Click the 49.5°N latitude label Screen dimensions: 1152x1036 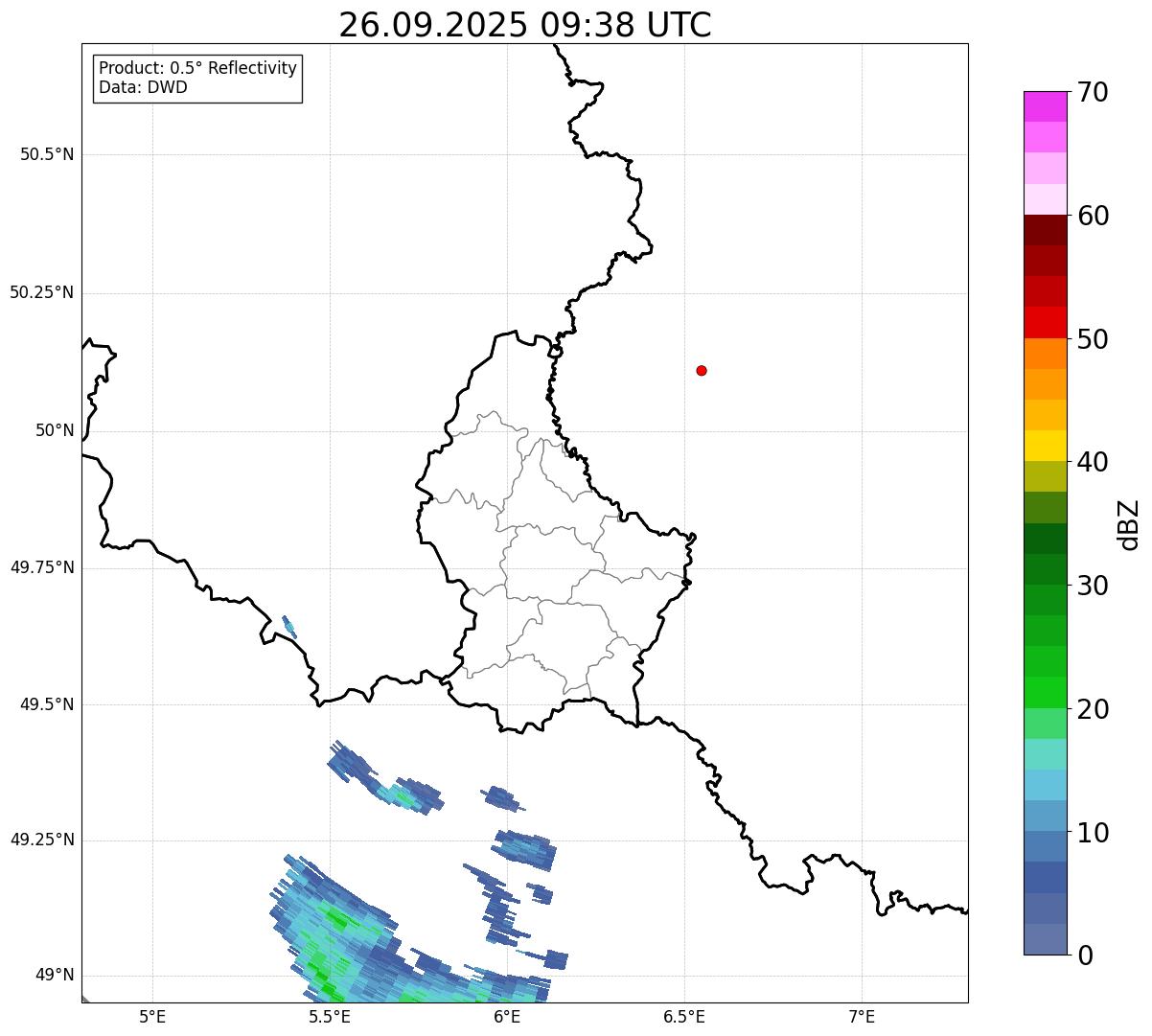coord(47,704)
